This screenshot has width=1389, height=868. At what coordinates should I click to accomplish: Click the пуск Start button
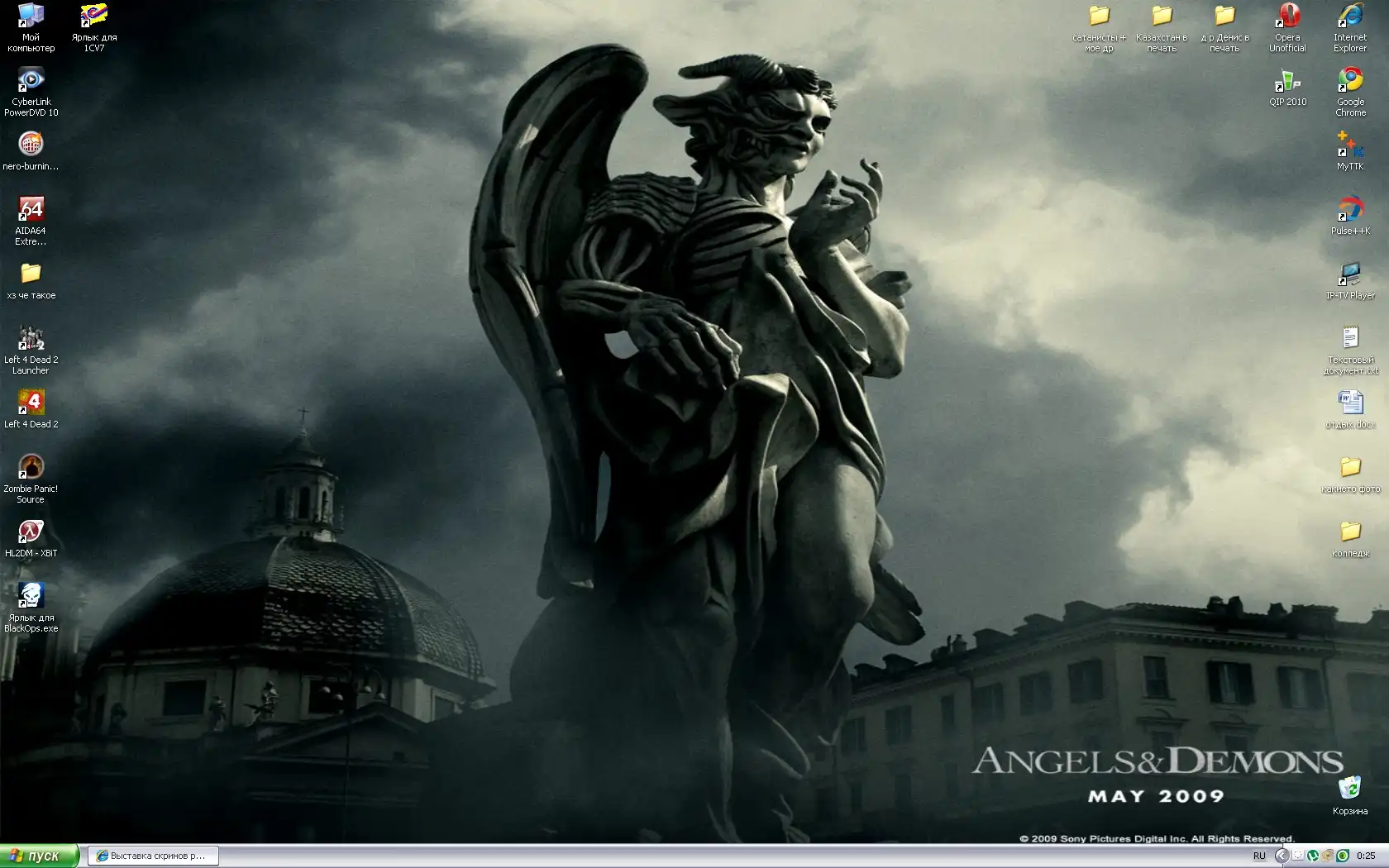[39, 856]
